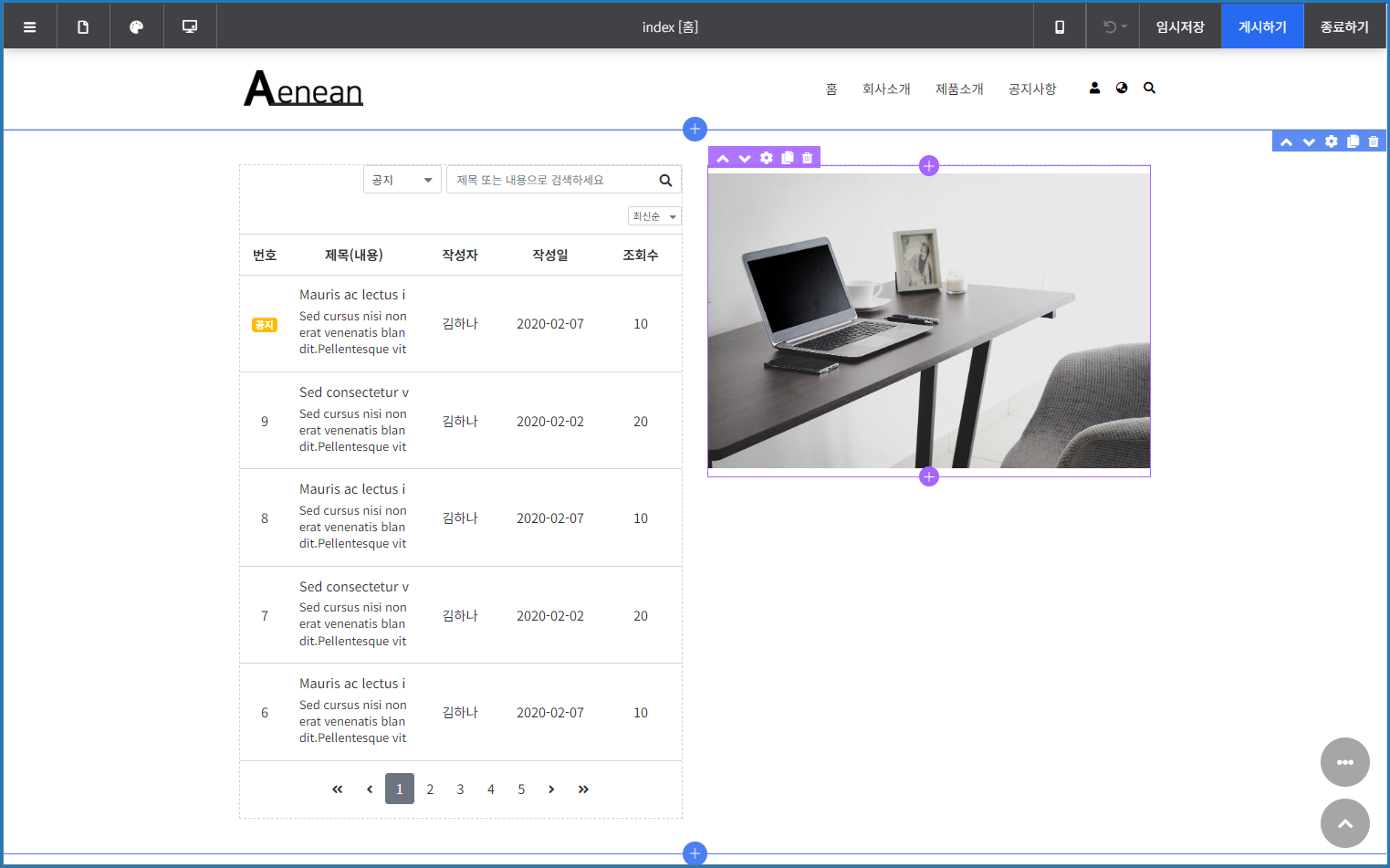Click the board search input field
The height and width of the screenshot is (868, 1390).
[x=552, y=180]
